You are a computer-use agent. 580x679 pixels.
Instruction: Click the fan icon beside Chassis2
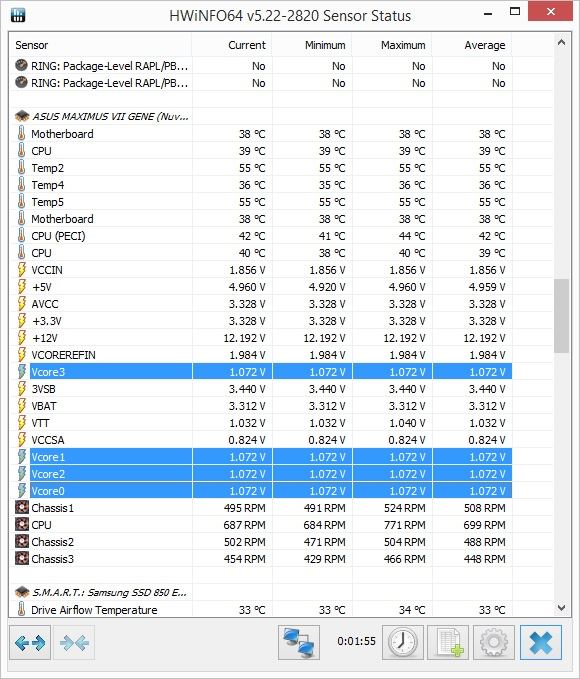[22, 542]
